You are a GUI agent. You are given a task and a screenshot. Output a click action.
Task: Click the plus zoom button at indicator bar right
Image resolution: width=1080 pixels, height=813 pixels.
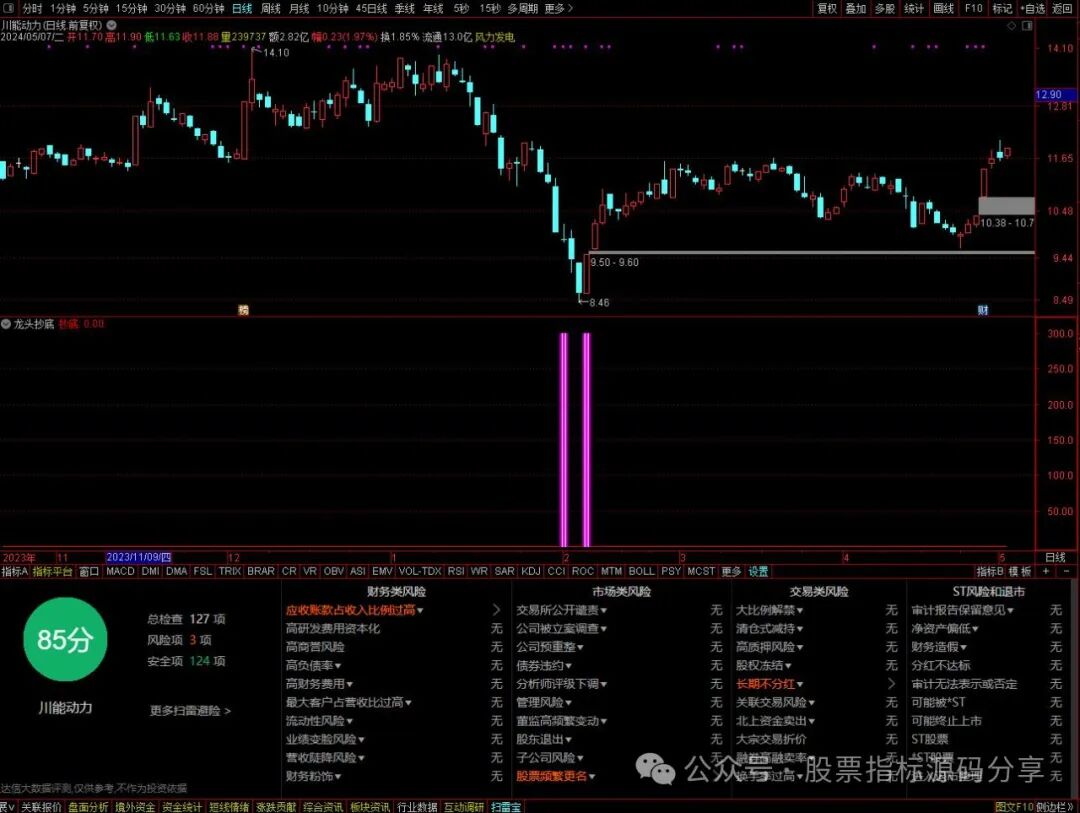pos(1046,572)
